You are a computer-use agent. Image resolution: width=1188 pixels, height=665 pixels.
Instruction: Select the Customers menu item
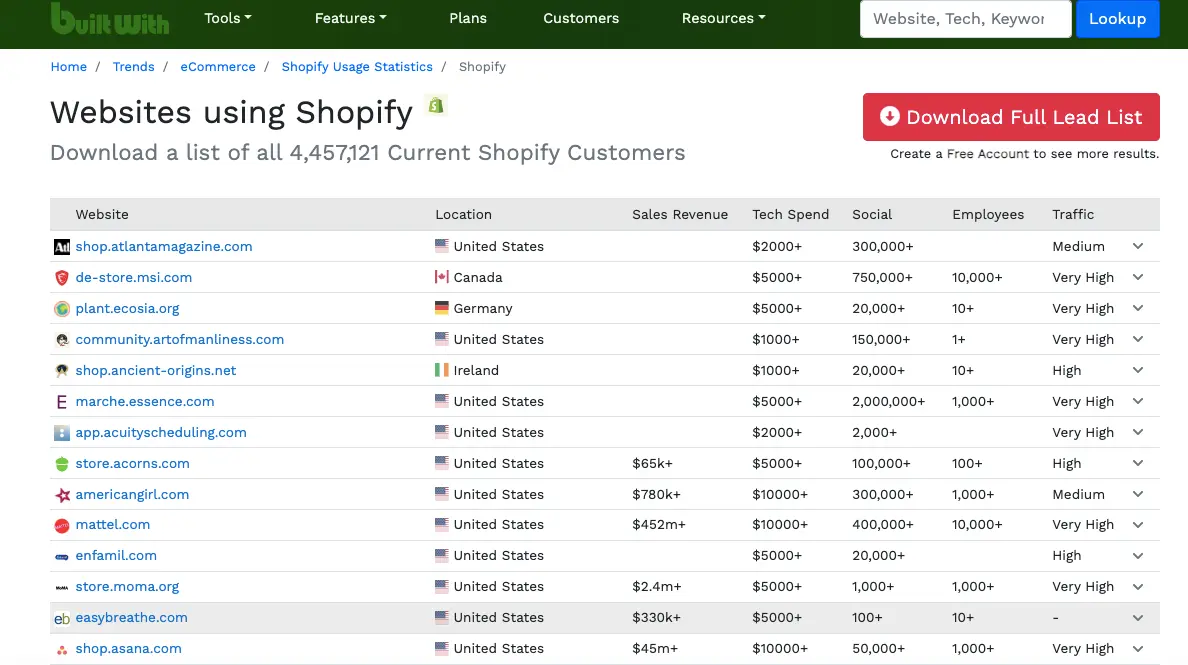[581, 17]
